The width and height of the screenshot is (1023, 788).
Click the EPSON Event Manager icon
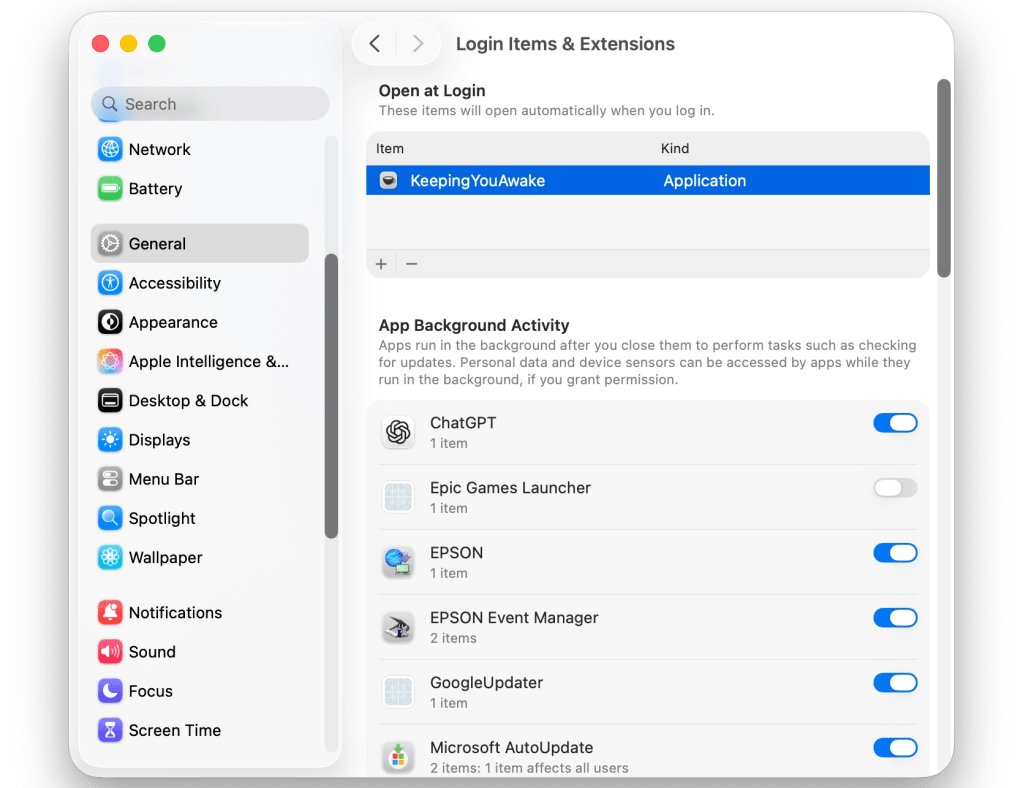point(398,627)
